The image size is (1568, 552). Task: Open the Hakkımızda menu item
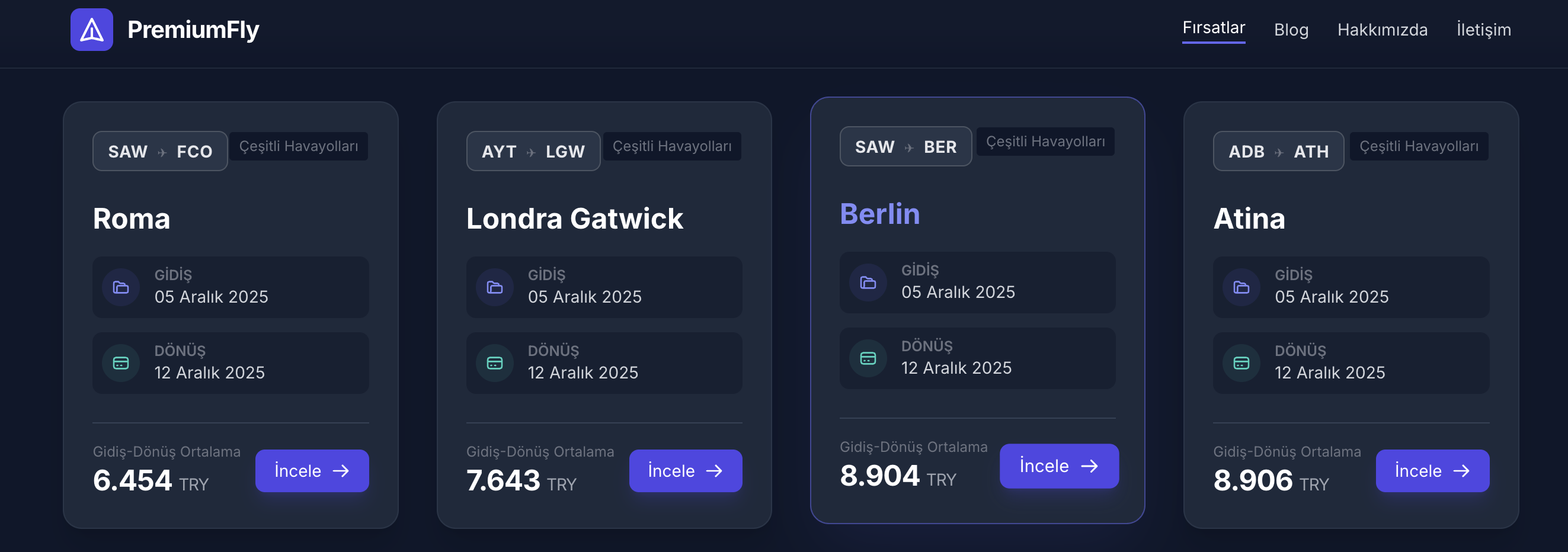pyautogui.click(x=1382, y=29)
